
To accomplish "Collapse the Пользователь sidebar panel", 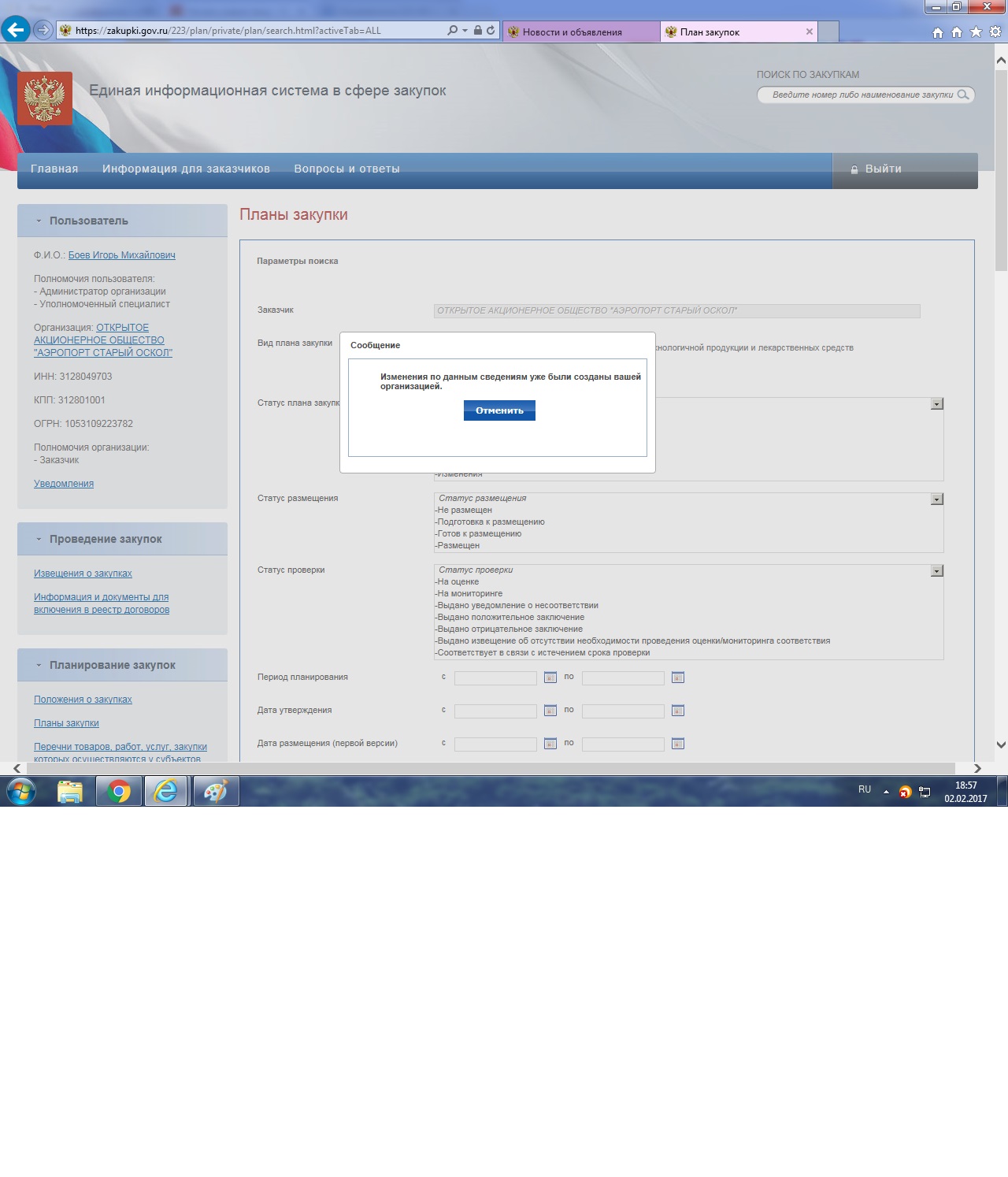I will (x=39, y=221).
